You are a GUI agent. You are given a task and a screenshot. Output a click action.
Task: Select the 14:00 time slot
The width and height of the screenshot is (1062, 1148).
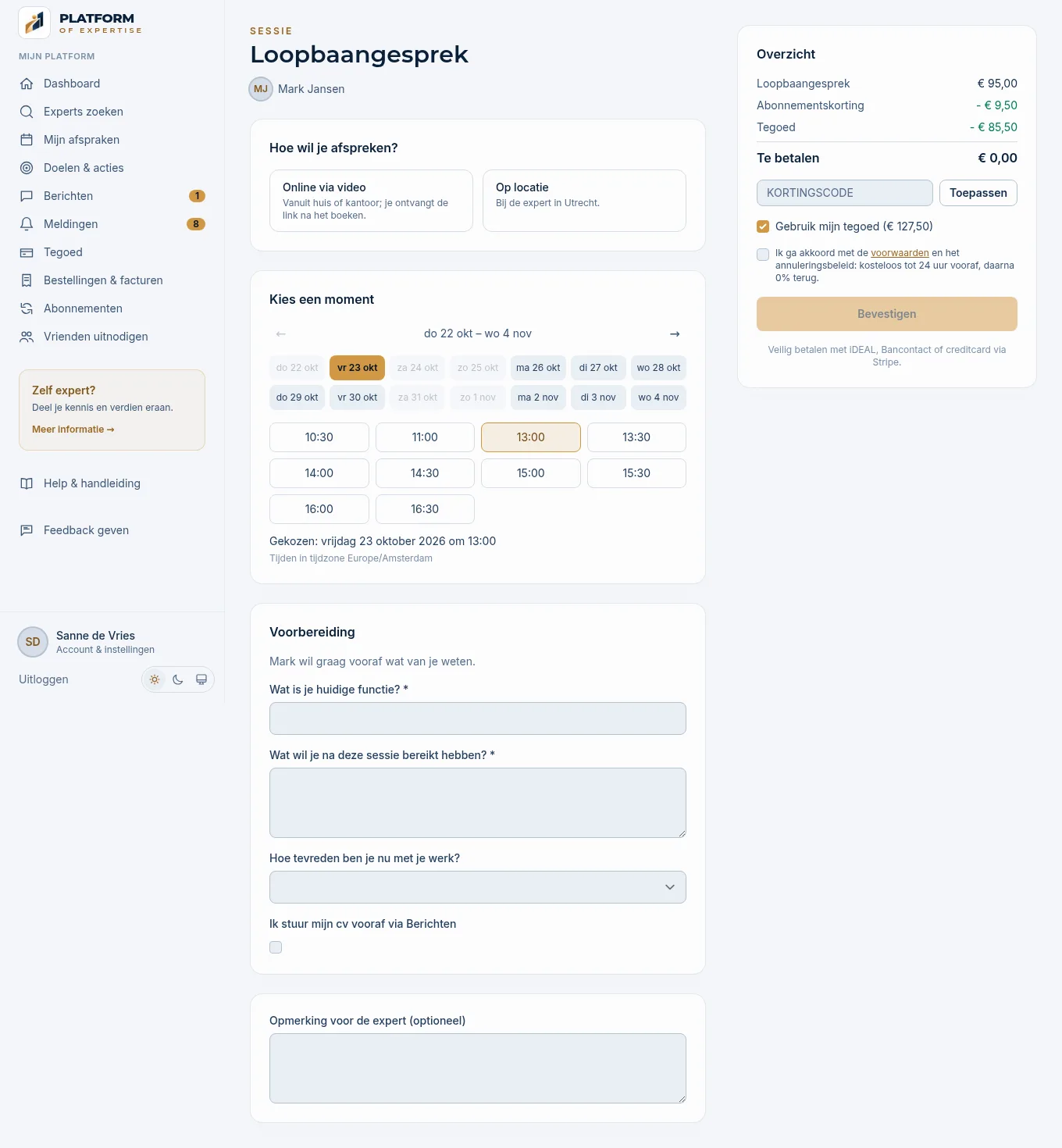coord(319,473)
